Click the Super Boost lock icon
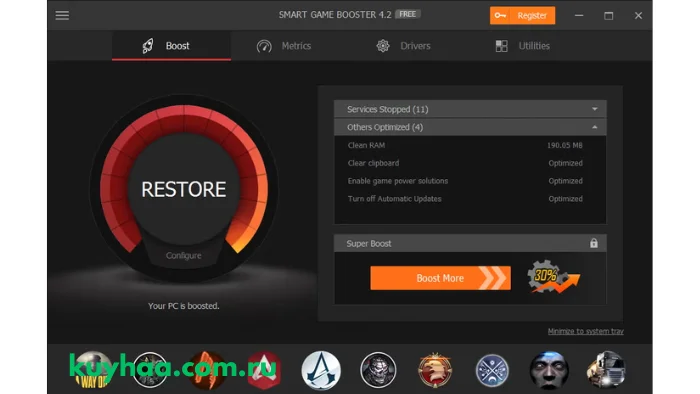 pyautogui.click(x=593, y=243)
